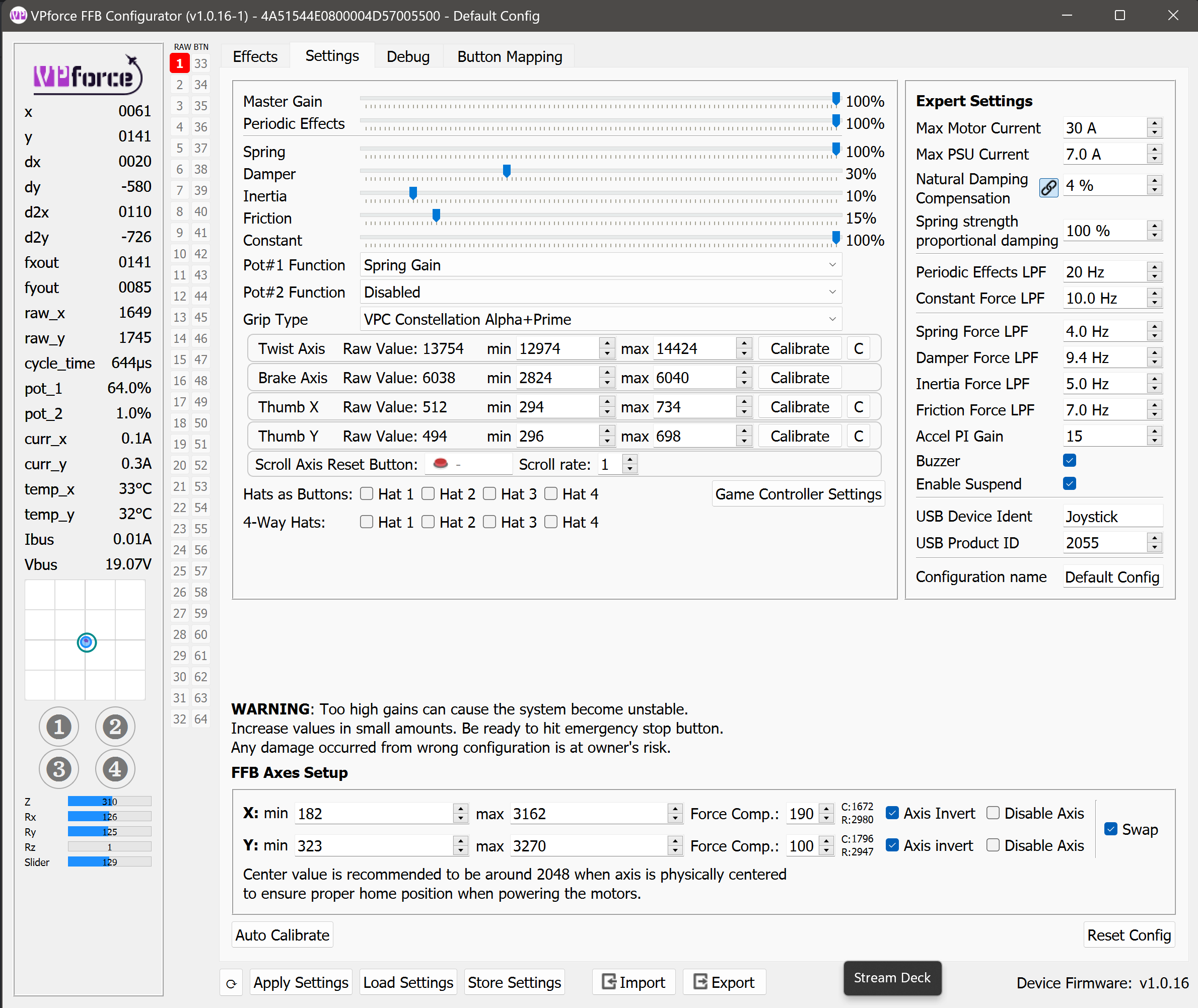Expand the Grip Type combo box
Viewport: 1198px width, 1008px height.
(x=600, y=319)
